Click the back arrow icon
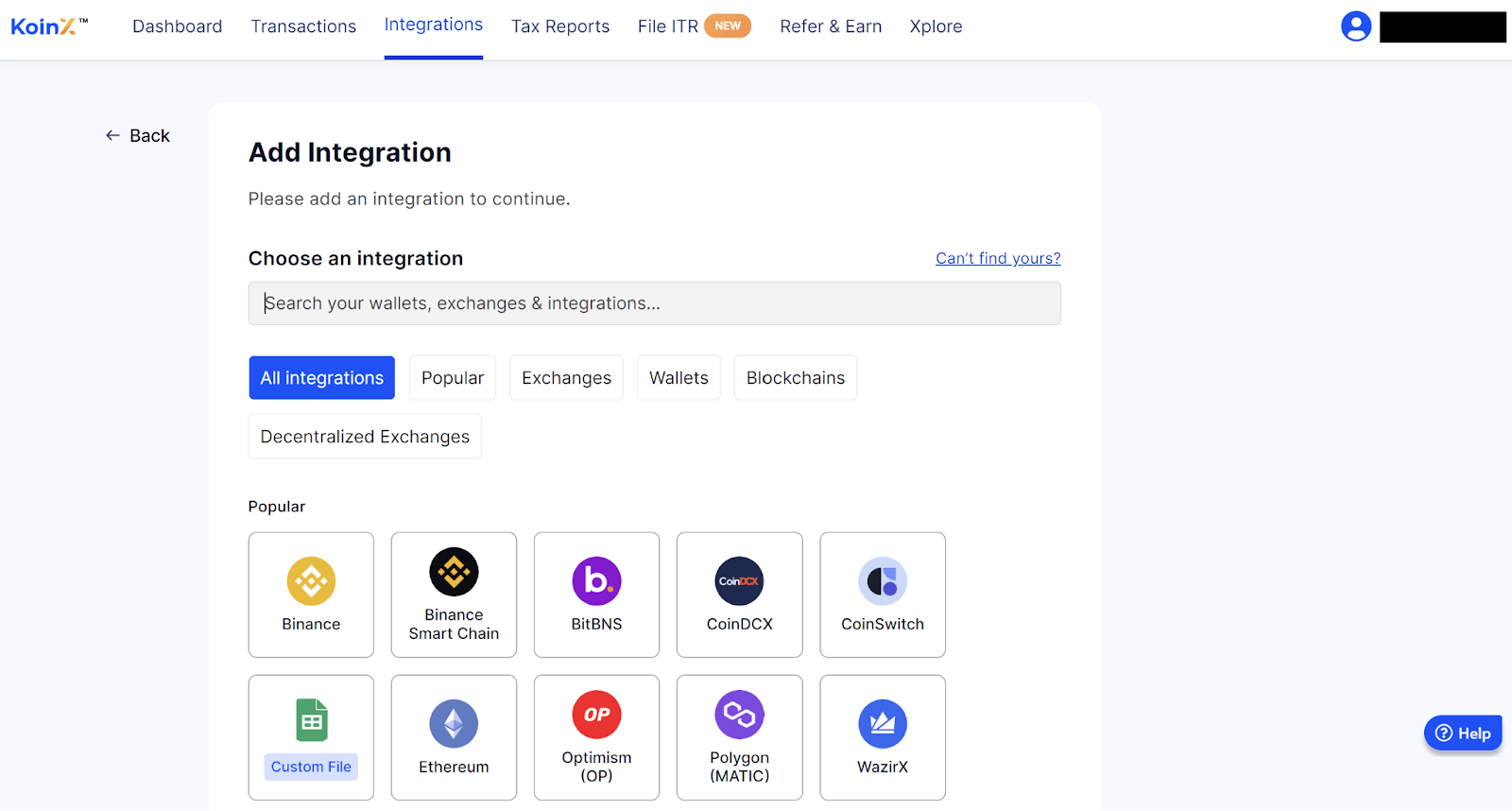This screenshot has width=1512, height=811. [112, 136]
